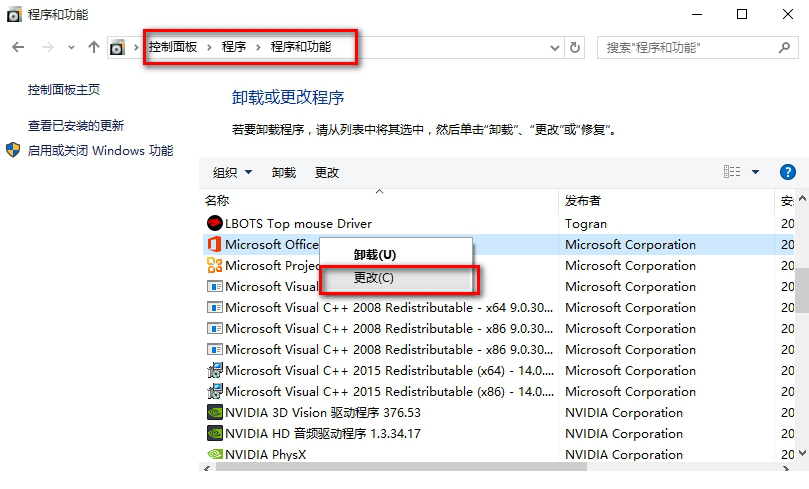This screenshot has height=489, width=809.
Task: Click 卸载 in the toolbar
Action: pyautogui.click(x=284, y=173)
